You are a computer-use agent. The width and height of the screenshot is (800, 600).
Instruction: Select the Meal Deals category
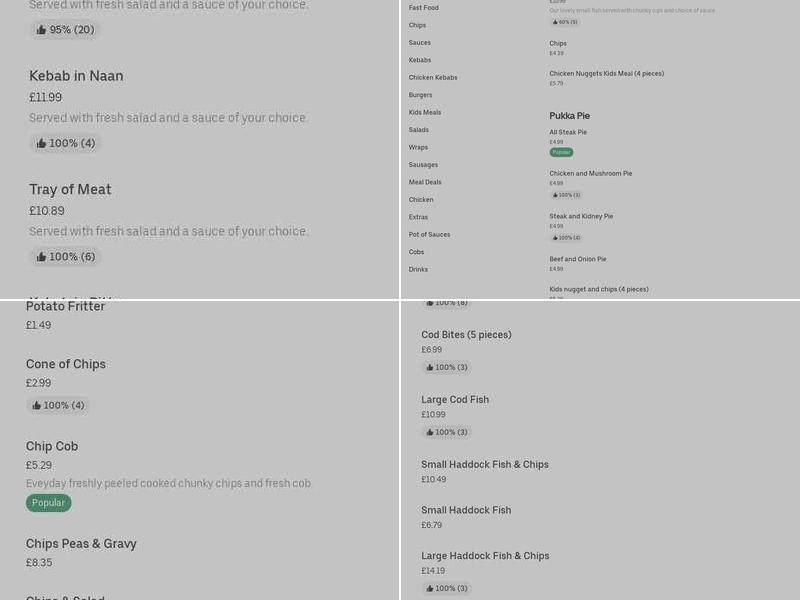pos(425,182)
